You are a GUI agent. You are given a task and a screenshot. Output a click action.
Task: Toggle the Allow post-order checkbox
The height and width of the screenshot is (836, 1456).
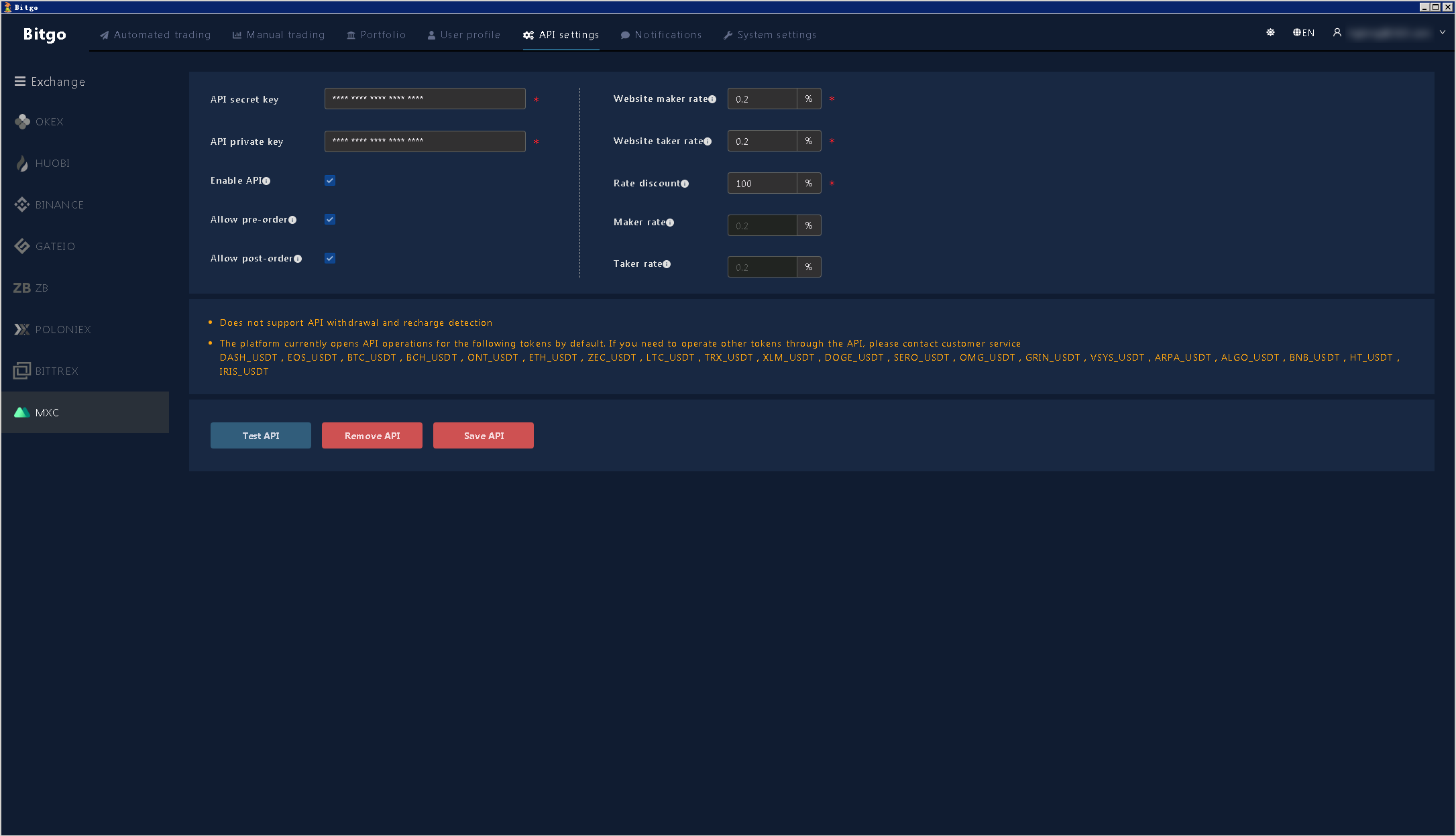pos(330,258)
